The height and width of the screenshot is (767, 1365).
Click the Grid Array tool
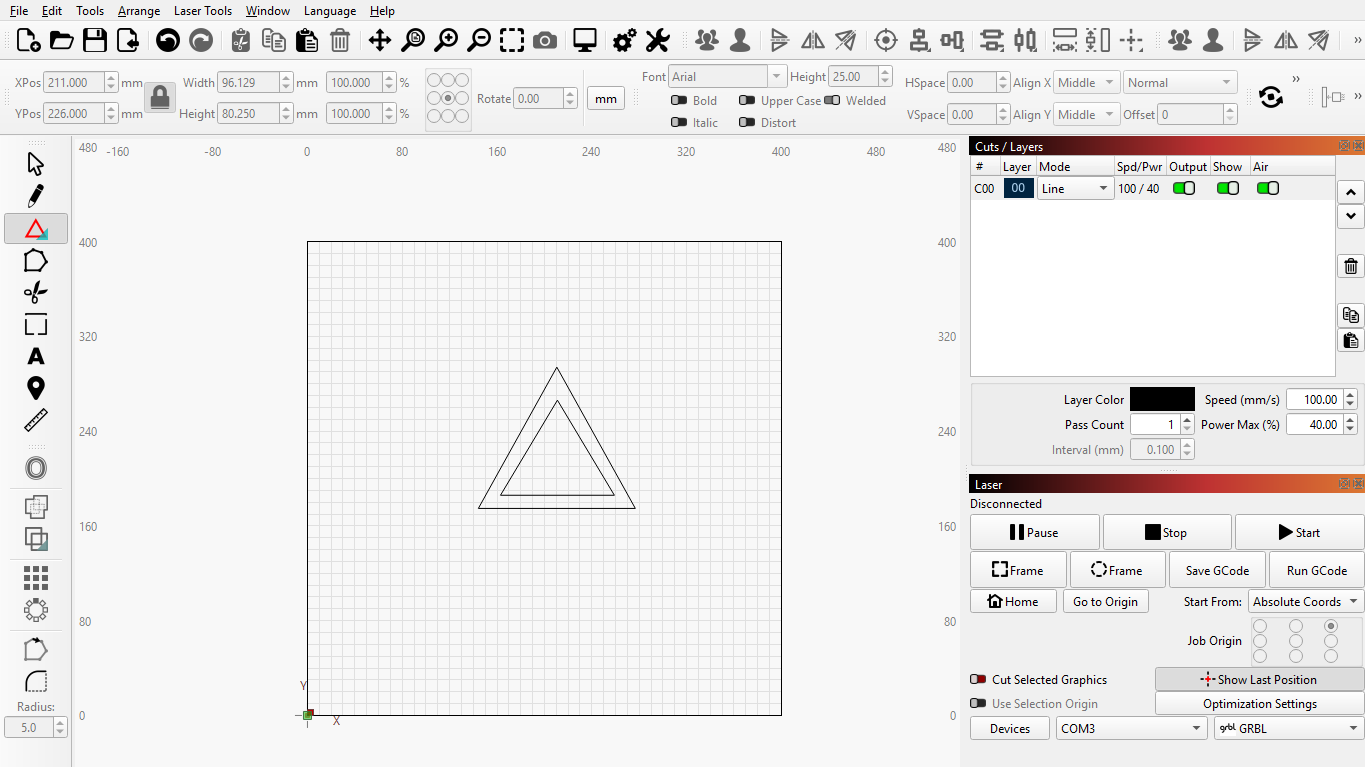36,578
